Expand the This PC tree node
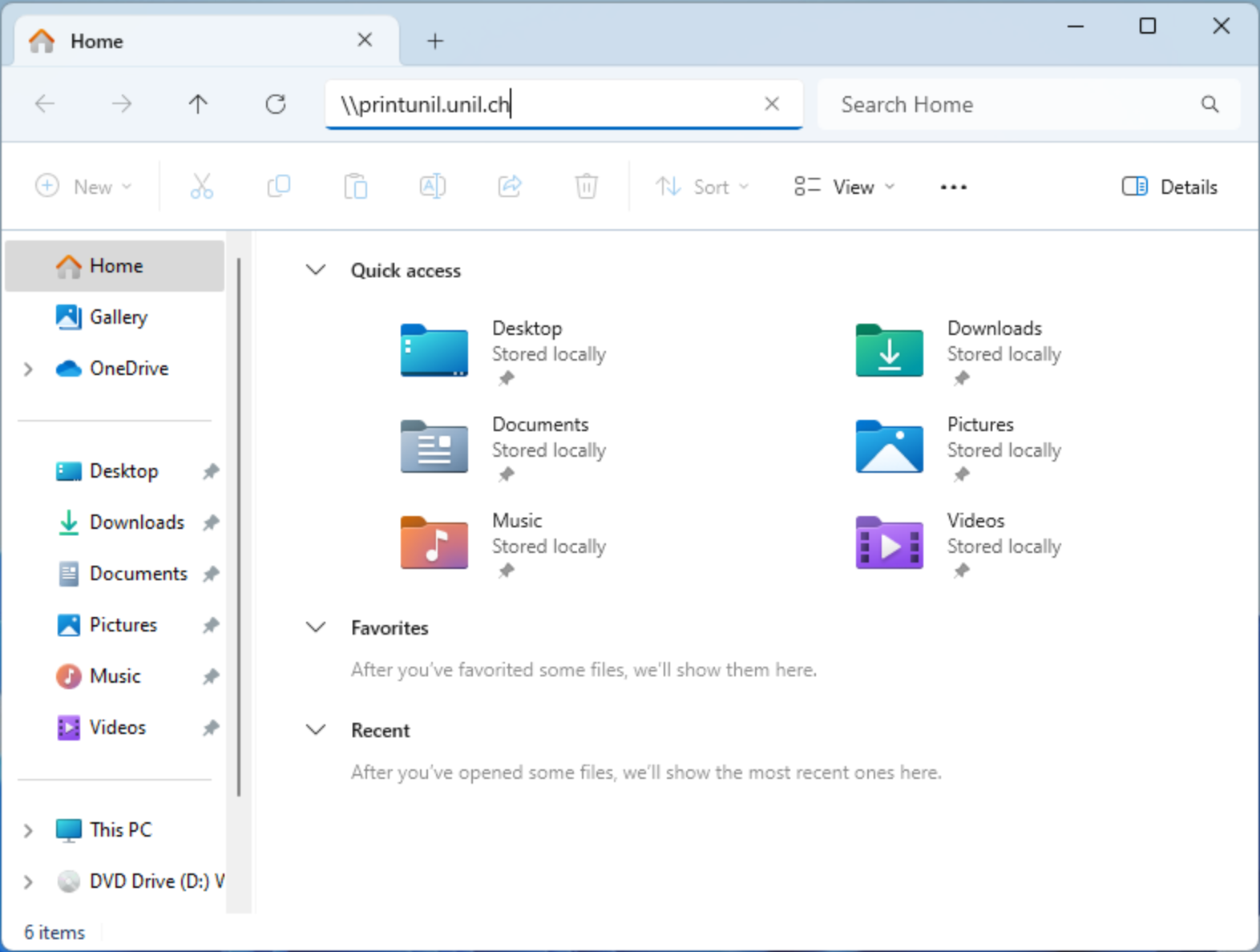The image size is (1260, 952). tap(28, 830)
